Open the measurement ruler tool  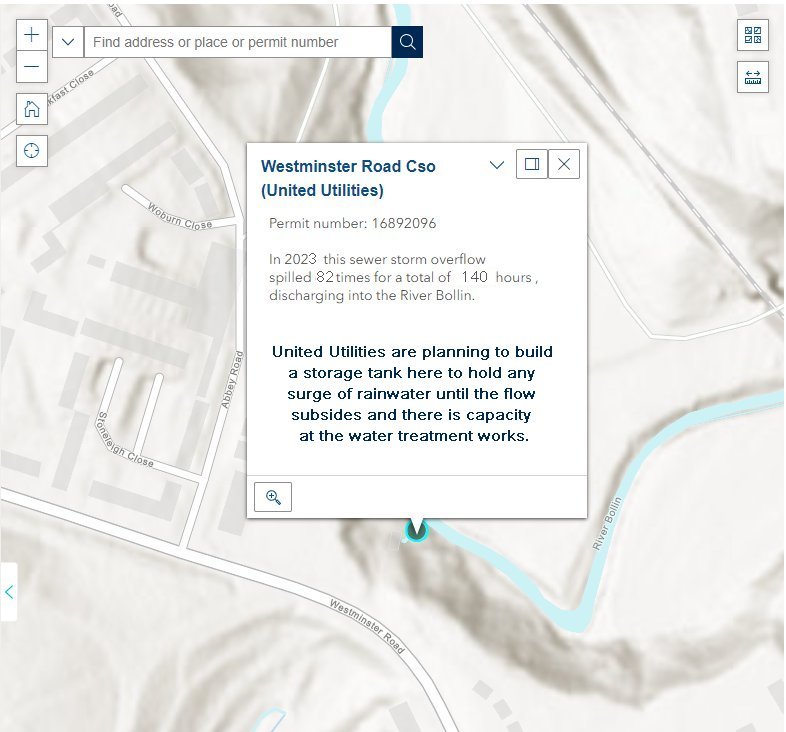click(752, 77)
